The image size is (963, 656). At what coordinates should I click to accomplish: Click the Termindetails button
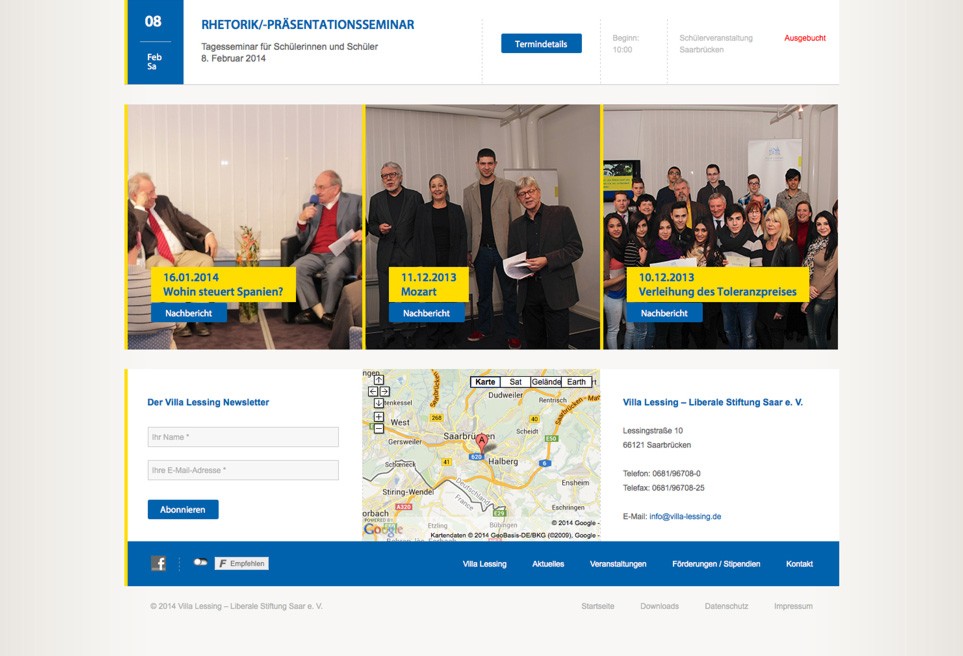point(541,44)
